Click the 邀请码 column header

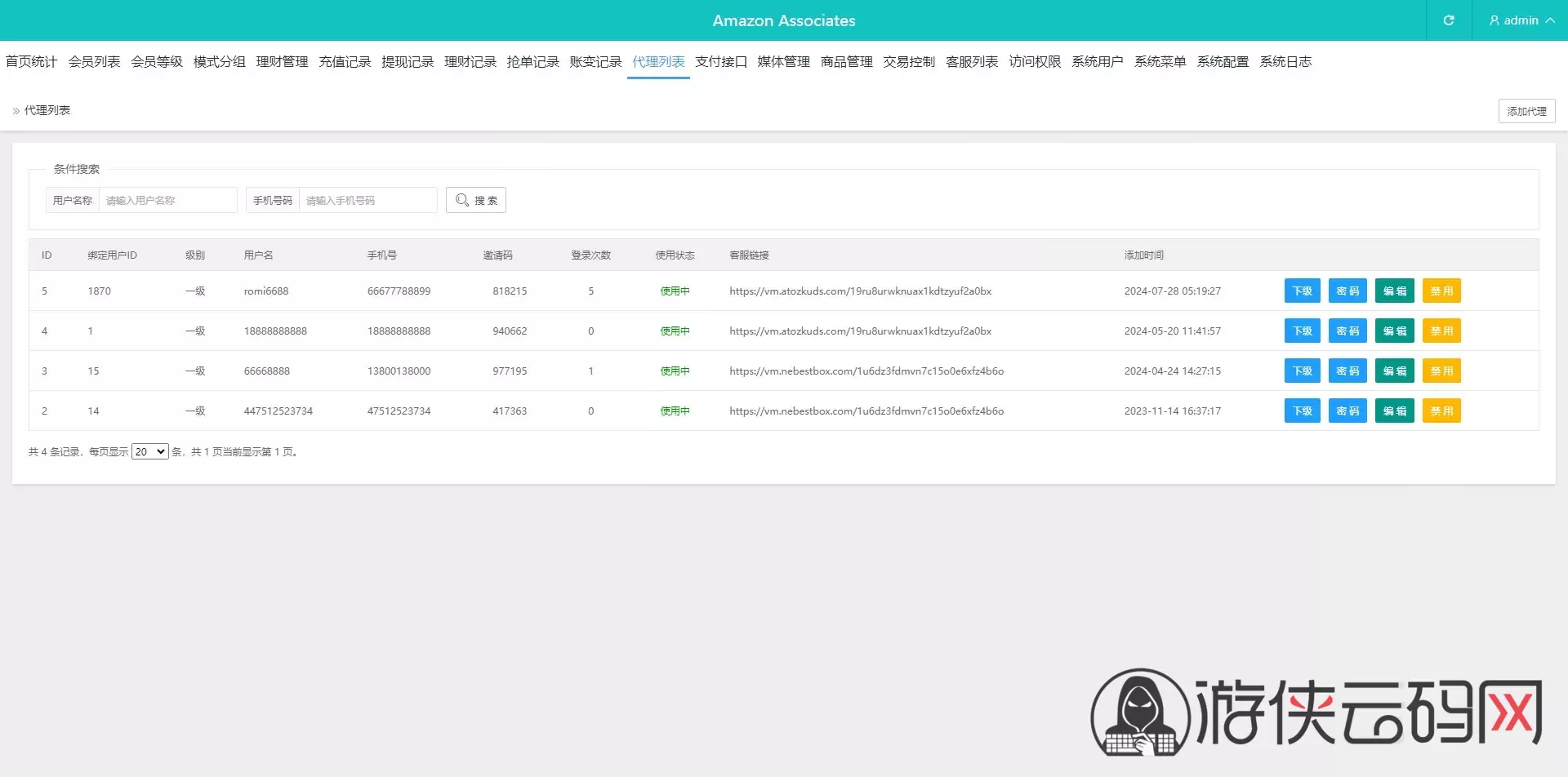[497, 255]
